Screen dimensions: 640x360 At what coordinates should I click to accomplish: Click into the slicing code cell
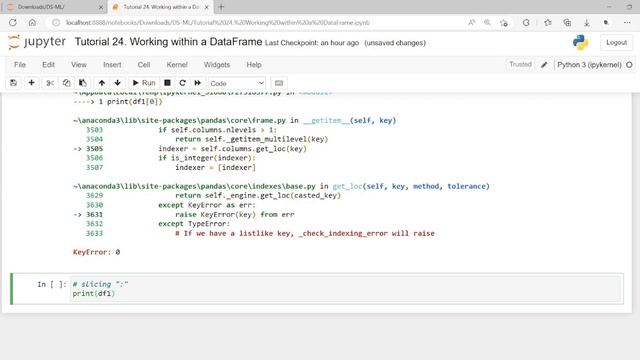click(346, 289)
